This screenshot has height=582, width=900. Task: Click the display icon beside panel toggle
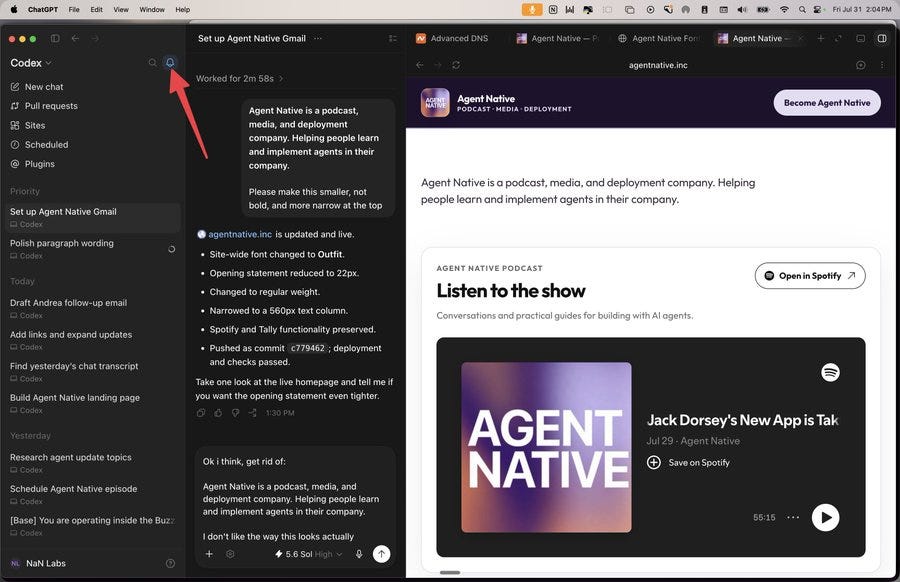(860, 38)
